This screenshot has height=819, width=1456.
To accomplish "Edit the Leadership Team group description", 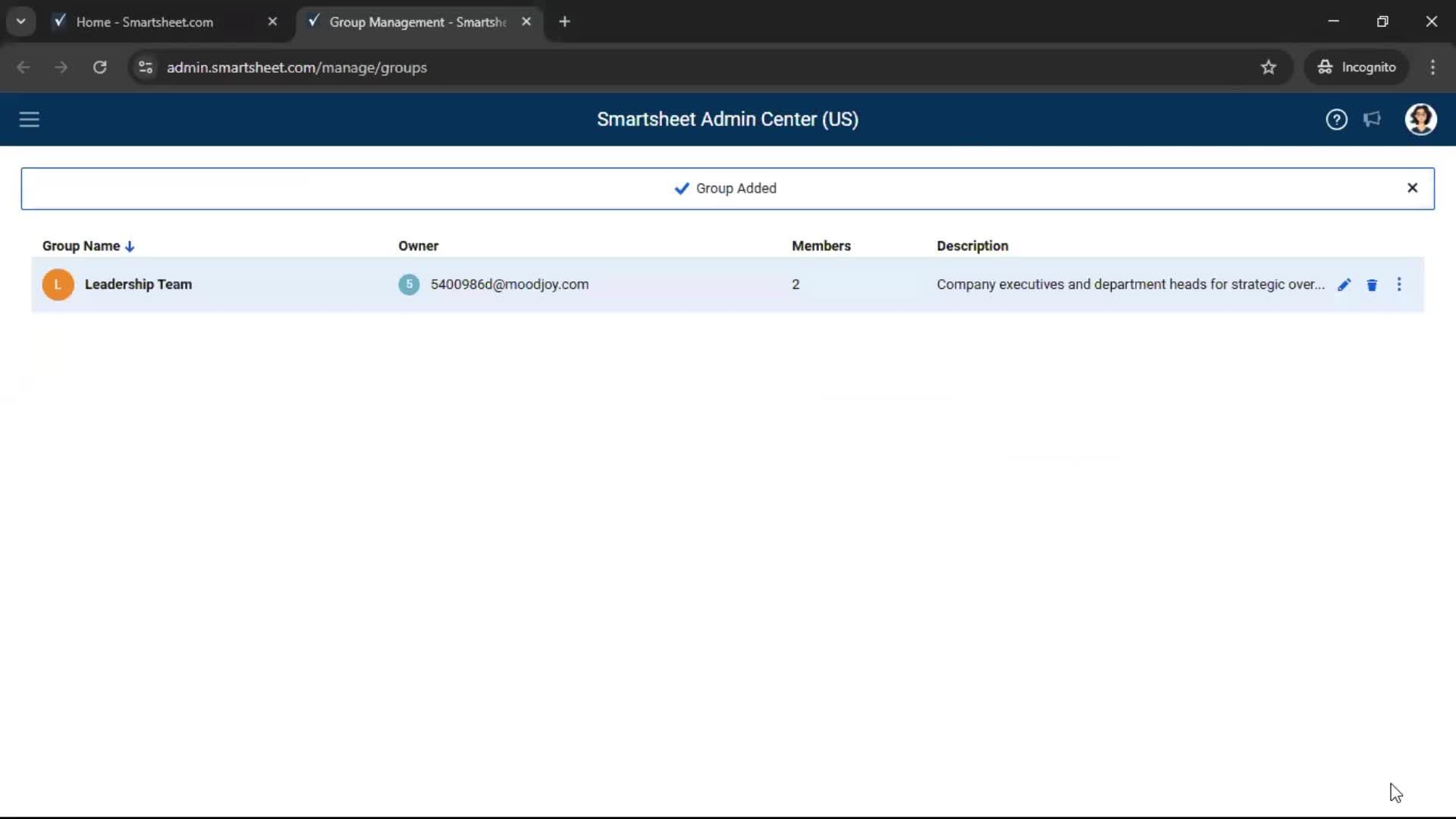I will coord(1345,284).
